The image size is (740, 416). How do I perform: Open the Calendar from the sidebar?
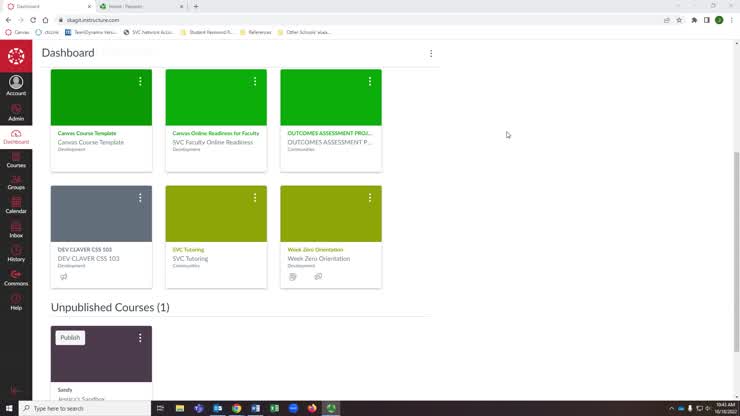pyautogui.click(x=16, y=206)
